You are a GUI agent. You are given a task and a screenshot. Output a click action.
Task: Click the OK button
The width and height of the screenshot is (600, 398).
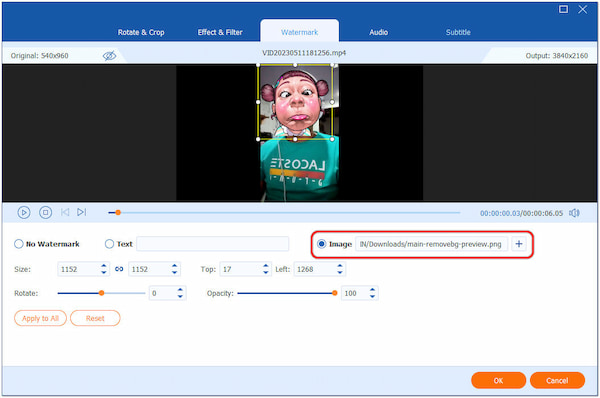(x=498, y=380)
